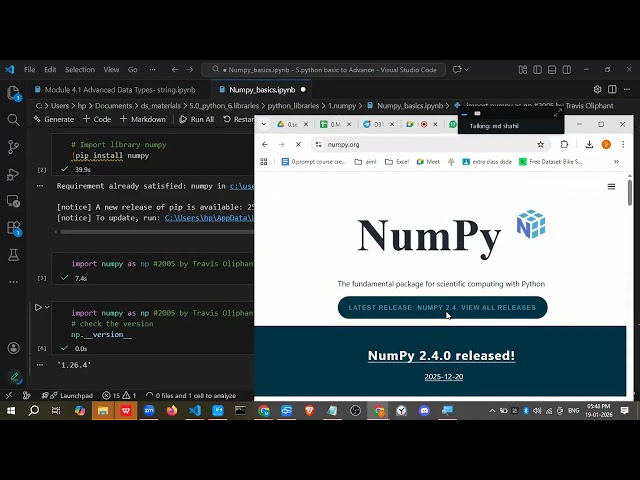Click the VS Code command search box
The width and height of the screenshot is (640, 480).
tap(323, 70)
